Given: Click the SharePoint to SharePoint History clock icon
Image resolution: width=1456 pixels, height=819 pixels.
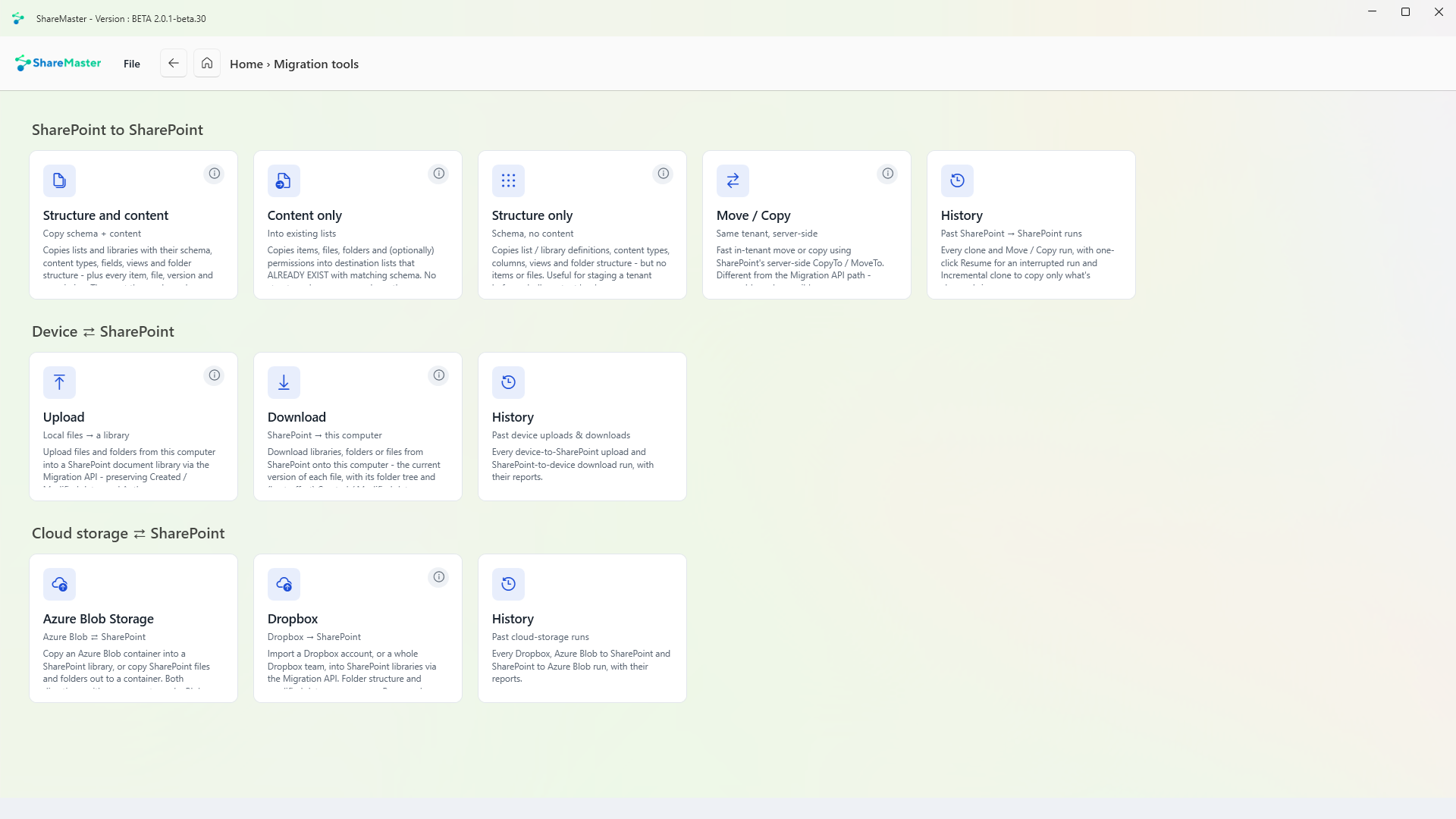Looking at the screenshot, I should click(x=957, y=180).
